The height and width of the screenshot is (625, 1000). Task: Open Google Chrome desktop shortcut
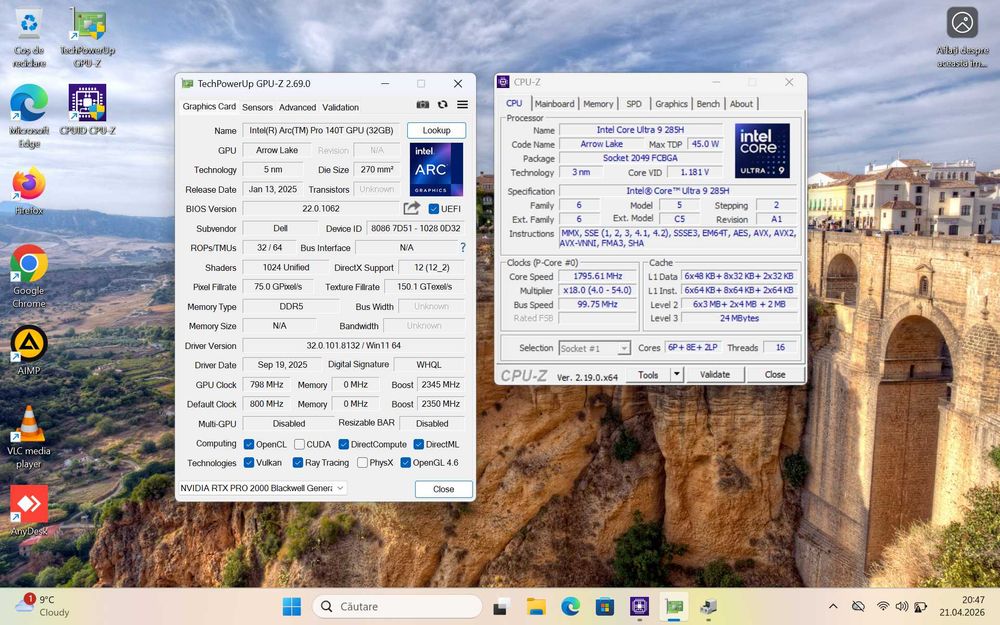click(x=29, y=276)
